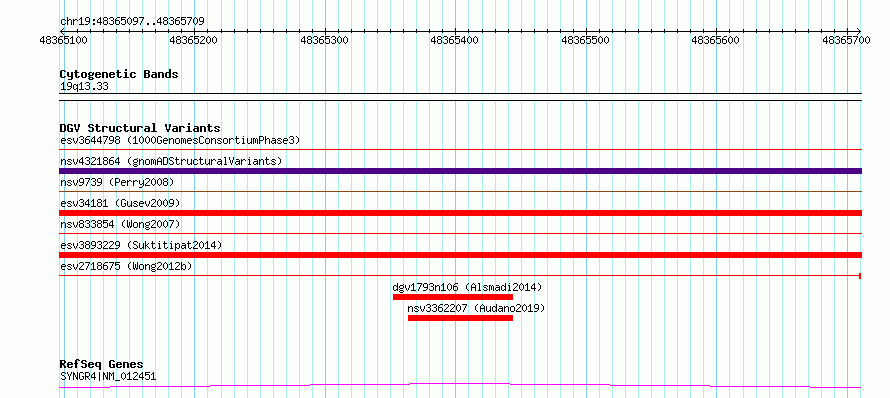Viewport: 890px width, 398px height.
Task: Click the nsv3362207 Audano2019 red bar
Action: pyautogui.click(x=460, y=318)
